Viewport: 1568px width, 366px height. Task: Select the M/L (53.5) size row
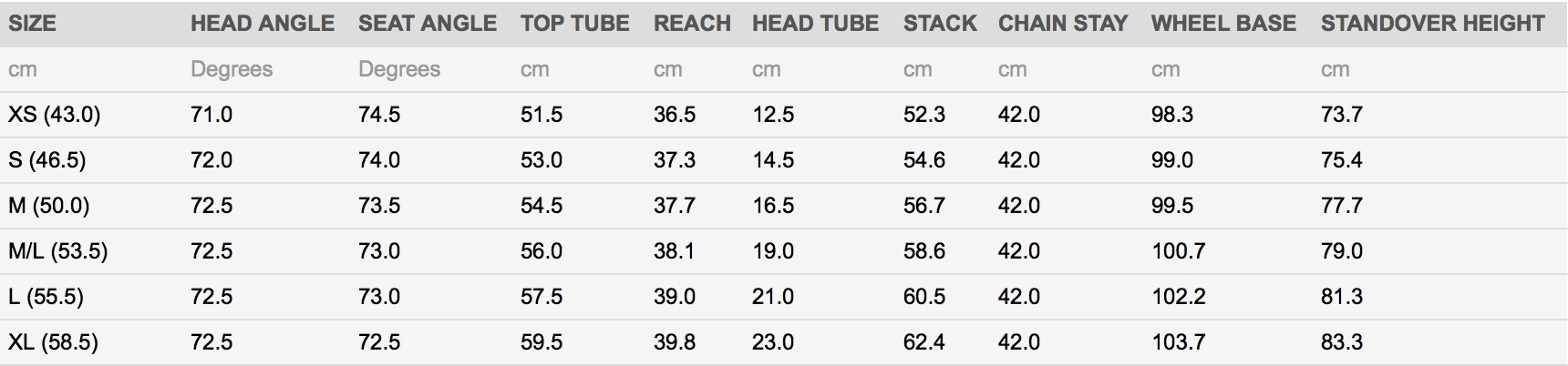[784, 251]
